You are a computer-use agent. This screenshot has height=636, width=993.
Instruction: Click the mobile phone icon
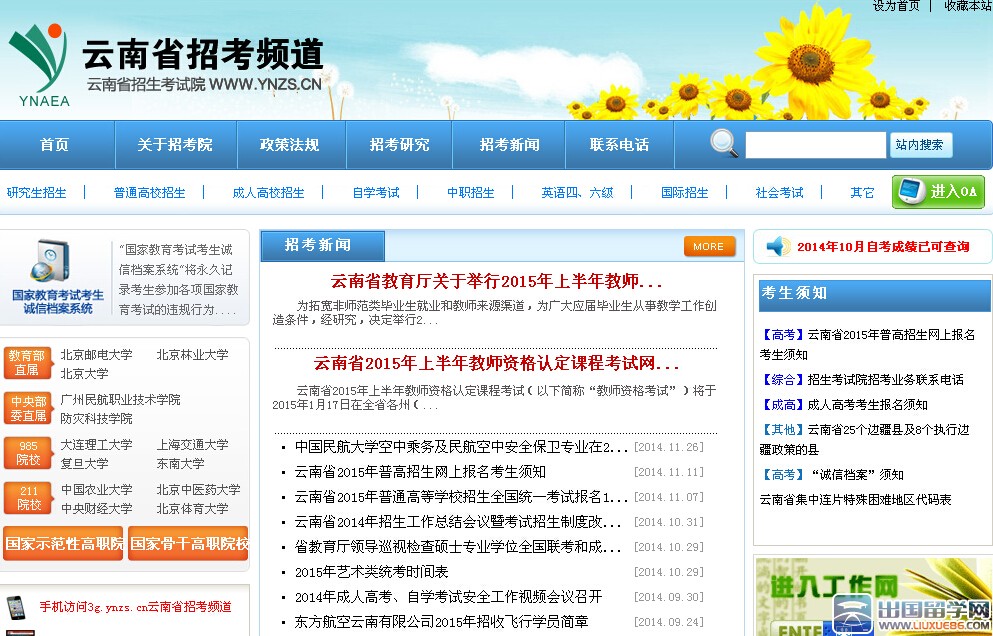click(x=16, y=607)
